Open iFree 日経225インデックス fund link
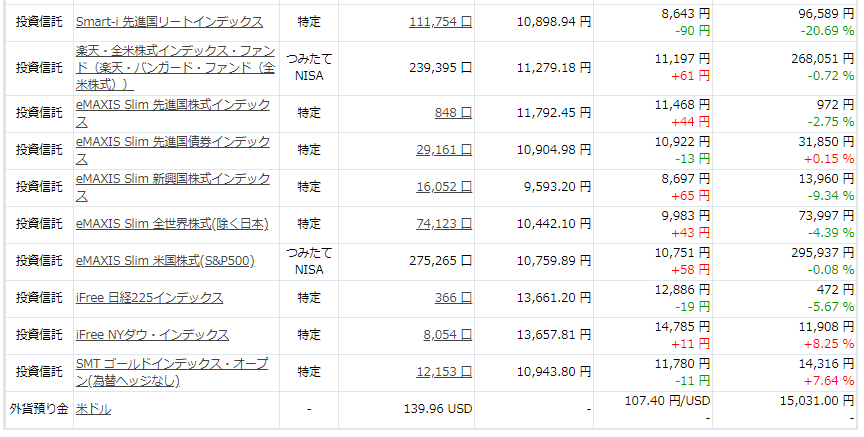The image size is (864, 437). [149, 298]
